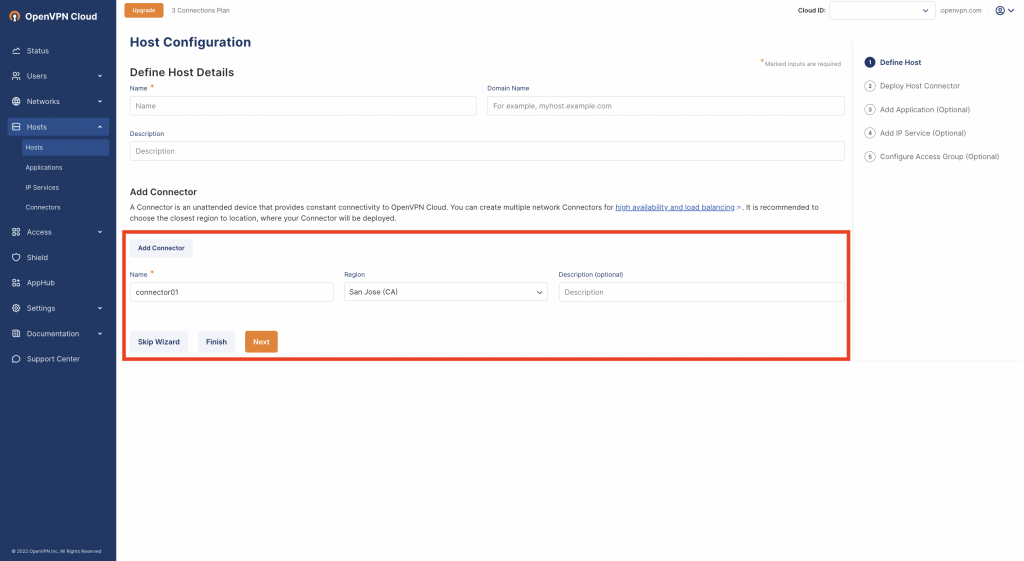This screenshot has height=561, width=1024.
Task: Click the Upgrade button
Action: [144, 10]
